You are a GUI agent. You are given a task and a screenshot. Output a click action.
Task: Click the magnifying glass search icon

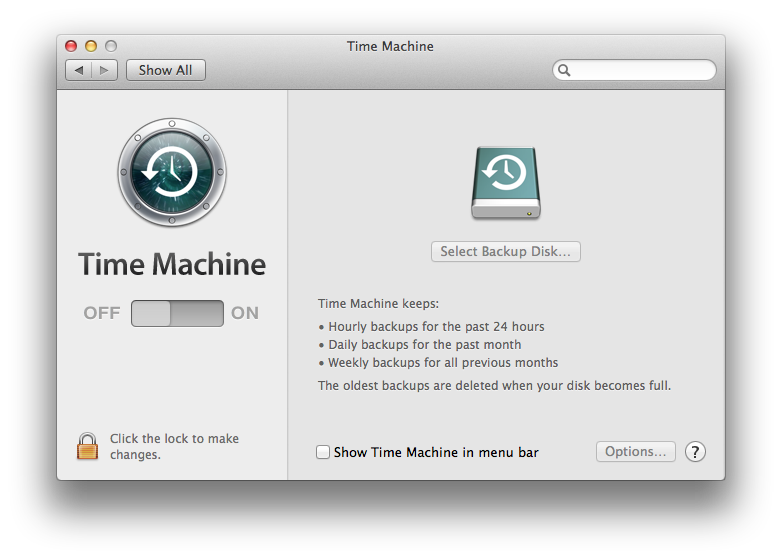[564, 70]
